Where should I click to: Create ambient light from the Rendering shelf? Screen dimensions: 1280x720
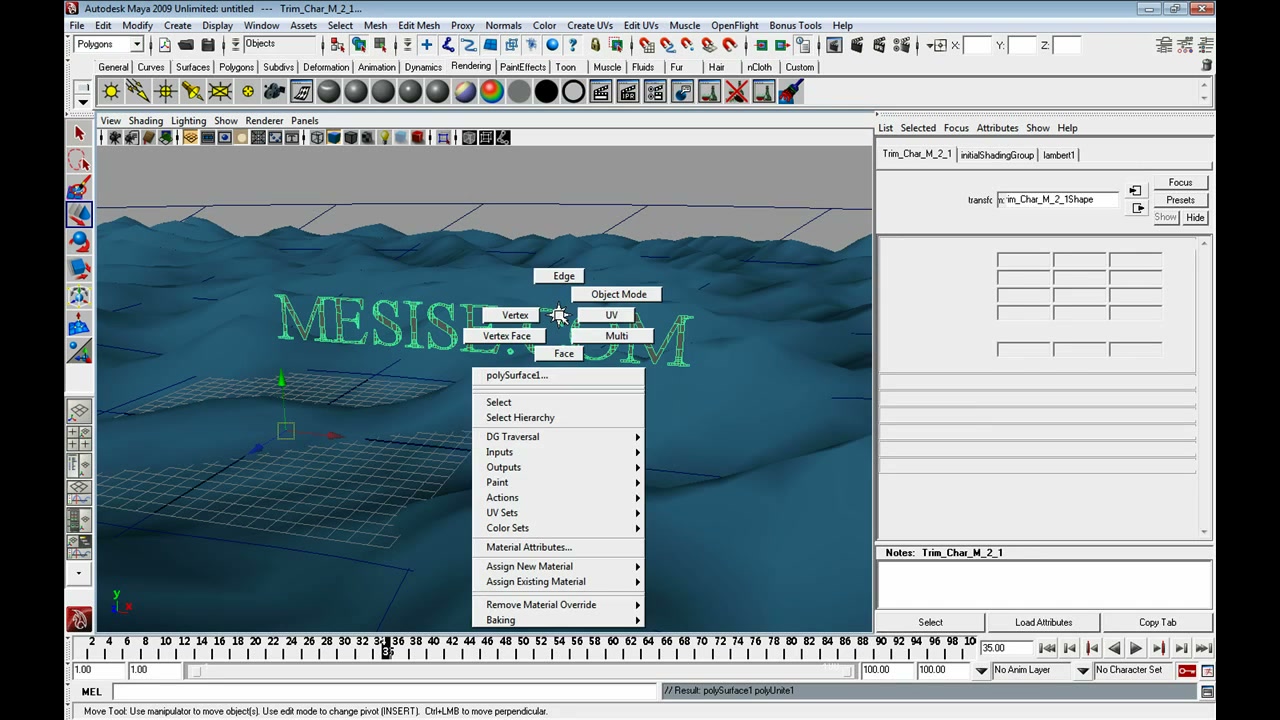[111, 92]
